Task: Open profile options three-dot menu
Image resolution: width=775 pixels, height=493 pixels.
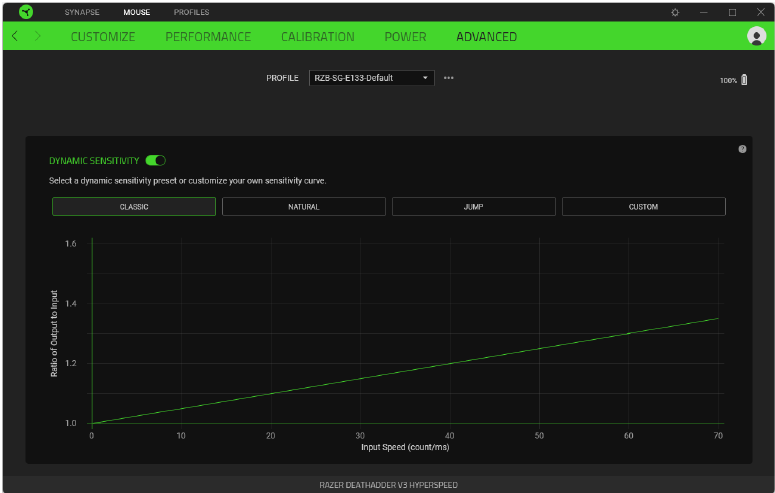Action: click(448, 78)
